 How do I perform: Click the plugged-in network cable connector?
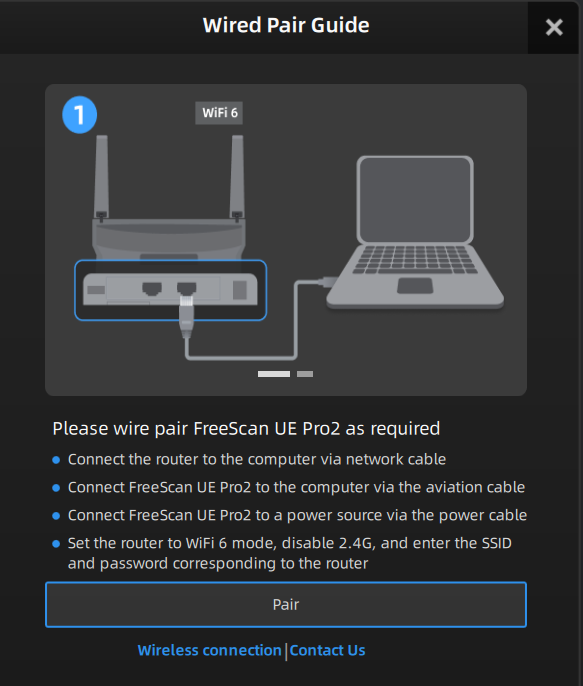tap(186, 315)
